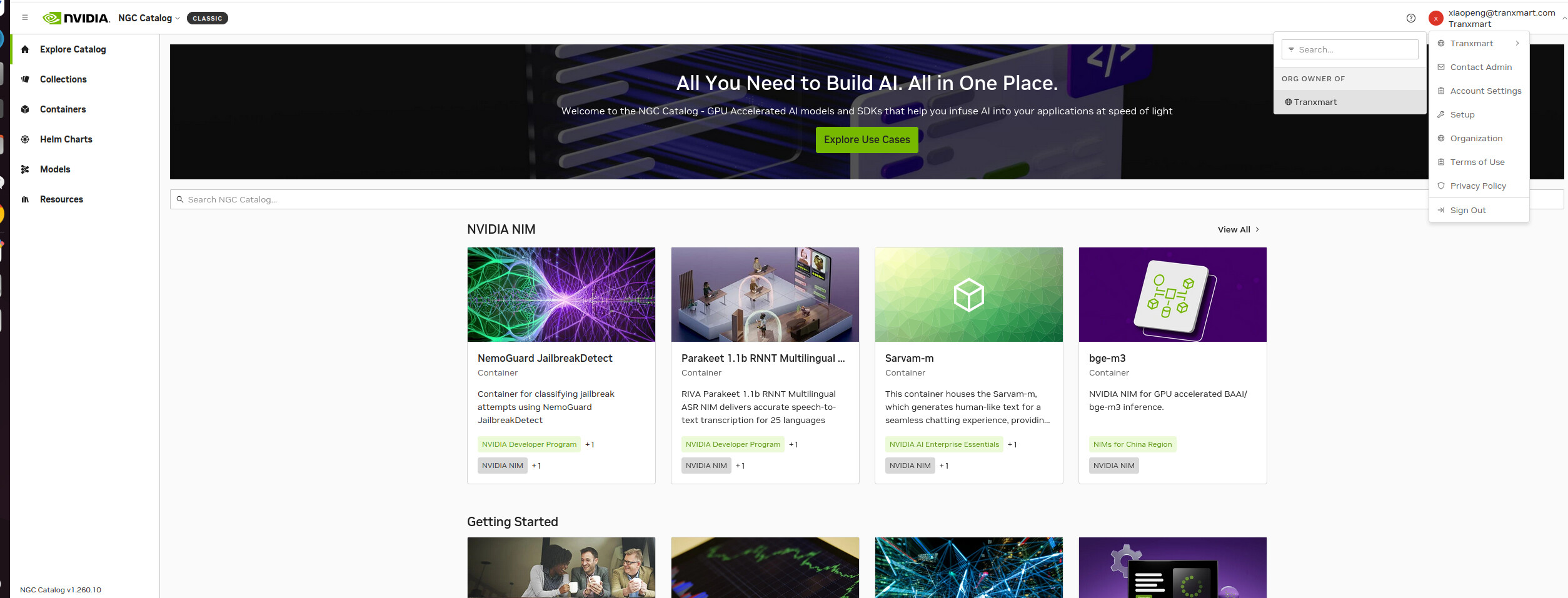1568x598 pixels.
Task: Click the Contact Admin envelope icon
Action: [1440, 67]
